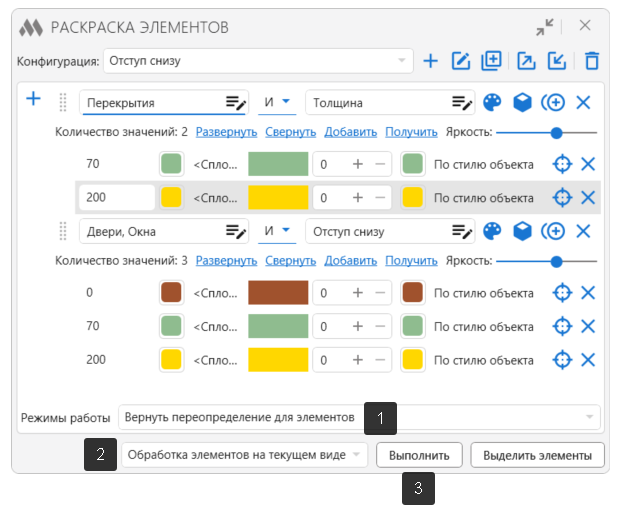Click Свернуть link under Перекрытия
This screenshot has width=619, height=505.
pos(291,132)
